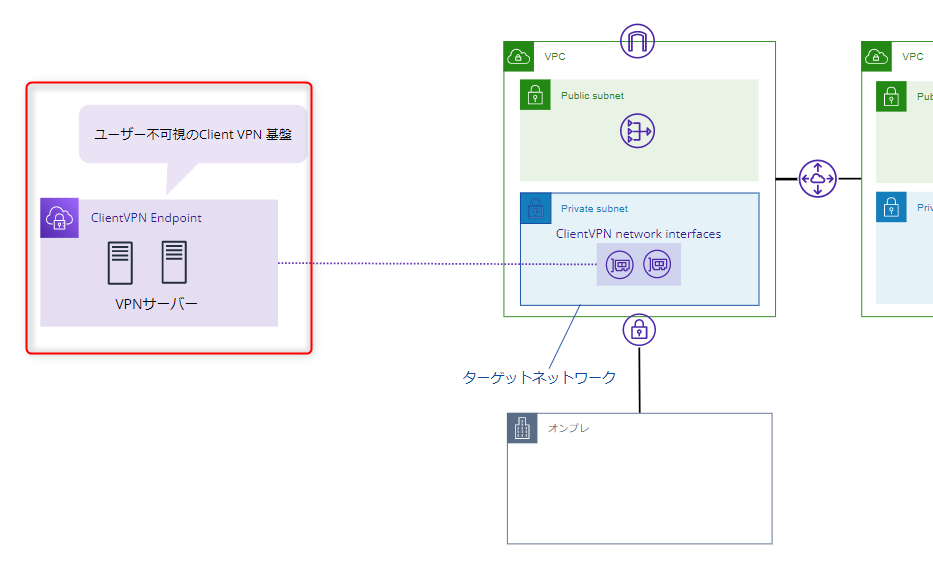Click the left VPC cloud icon

tap(519, 57)
